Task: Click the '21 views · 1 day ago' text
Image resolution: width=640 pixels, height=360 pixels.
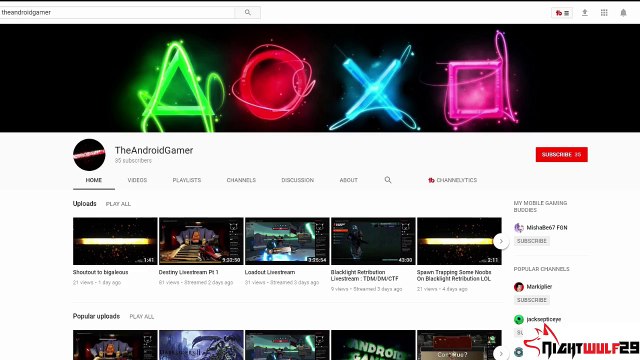Action: 97,282
